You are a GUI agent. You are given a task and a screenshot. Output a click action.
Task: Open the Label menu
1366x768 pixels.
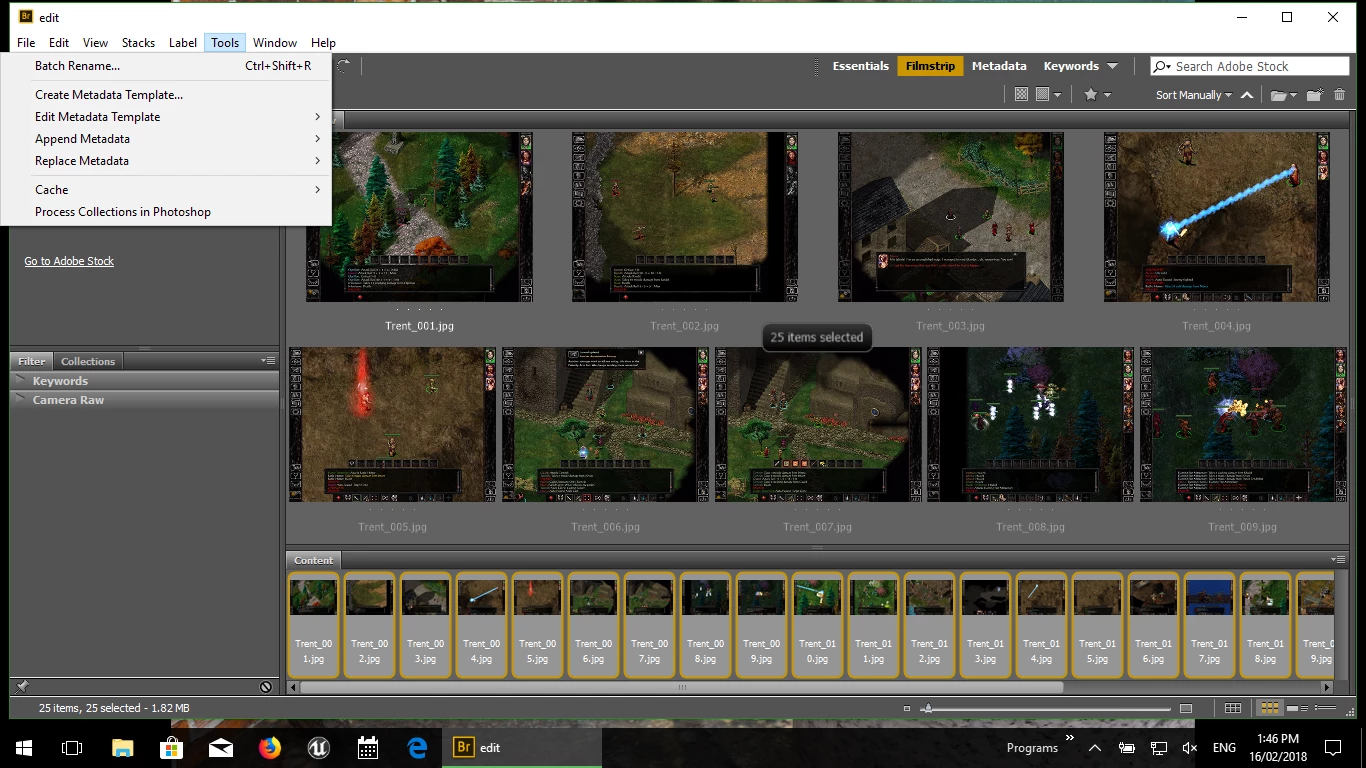[183, 43]
